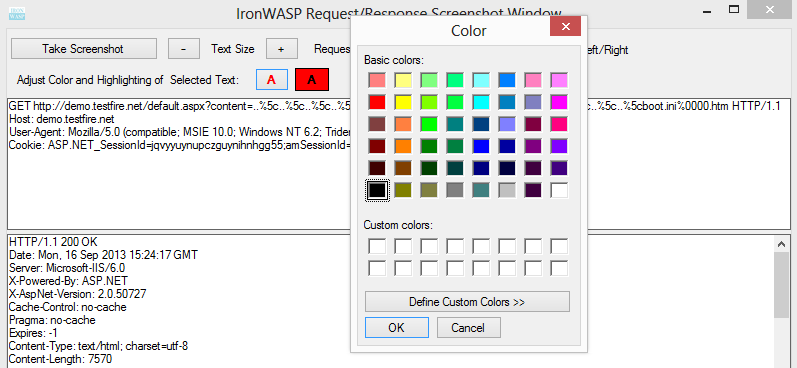Click the Cookie line in request pane
This screenshot has width=797, height=368.
coord(179,145)
